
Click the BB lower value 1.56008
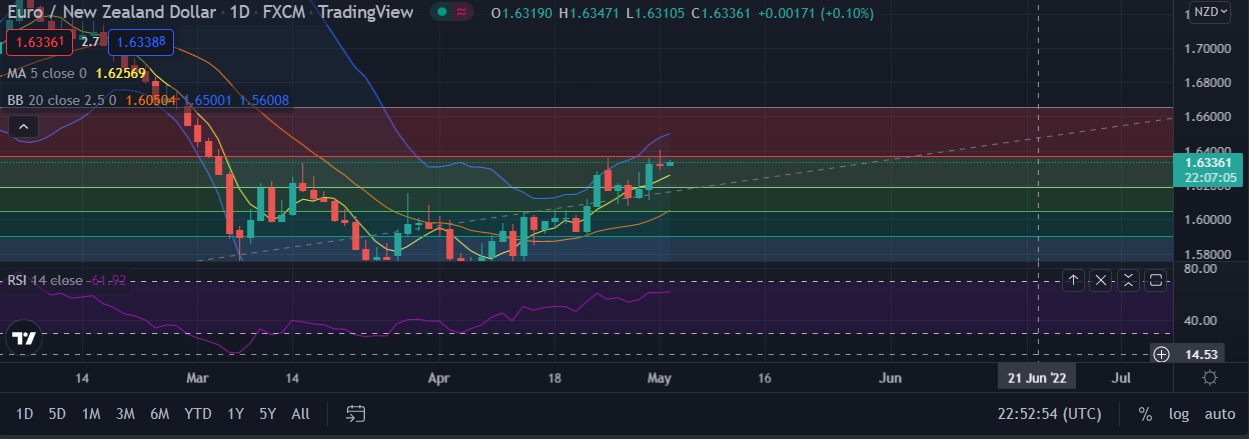coord(264,100)
